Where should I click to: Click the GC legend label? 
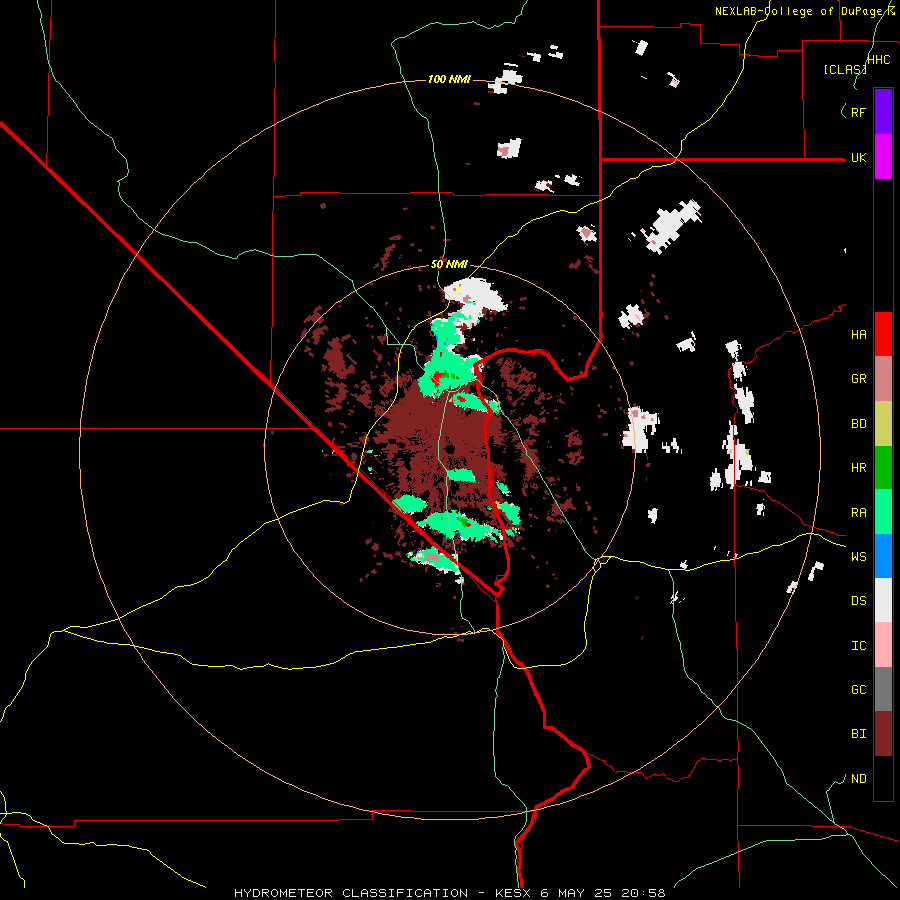[x=858, y=690]
